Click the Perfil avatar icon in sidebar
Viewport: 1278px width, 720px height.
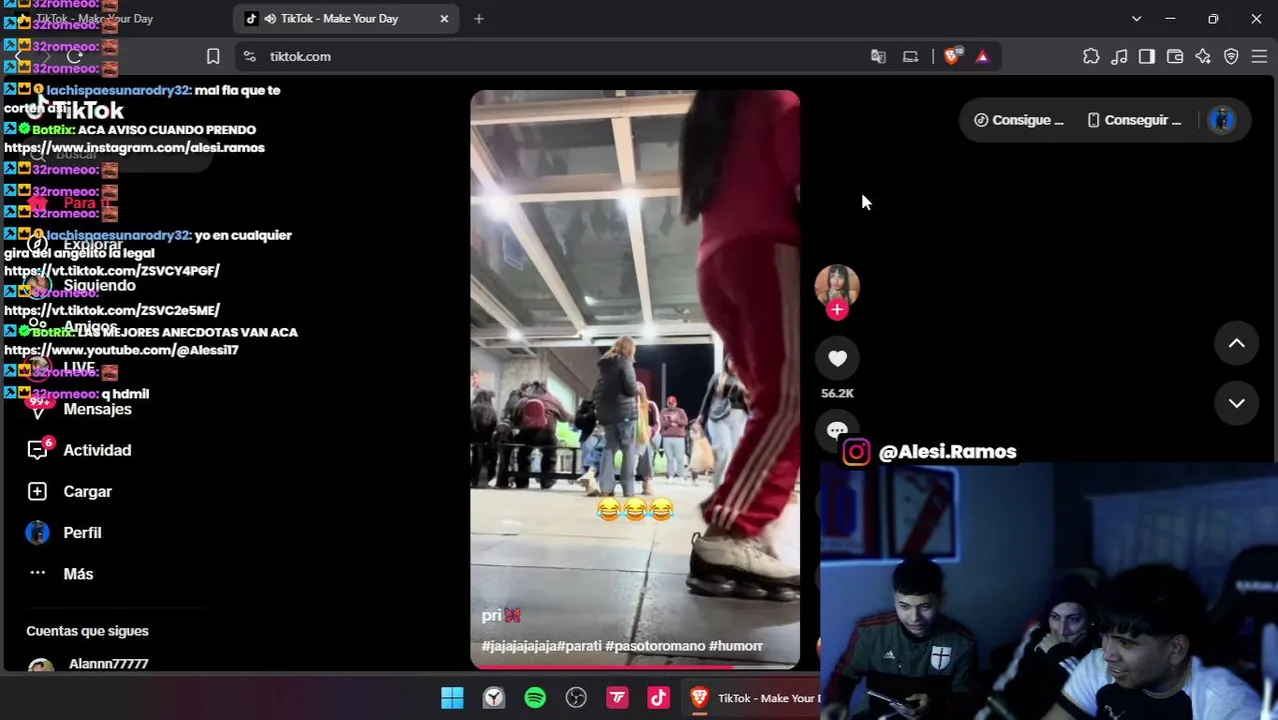(37, 533)
